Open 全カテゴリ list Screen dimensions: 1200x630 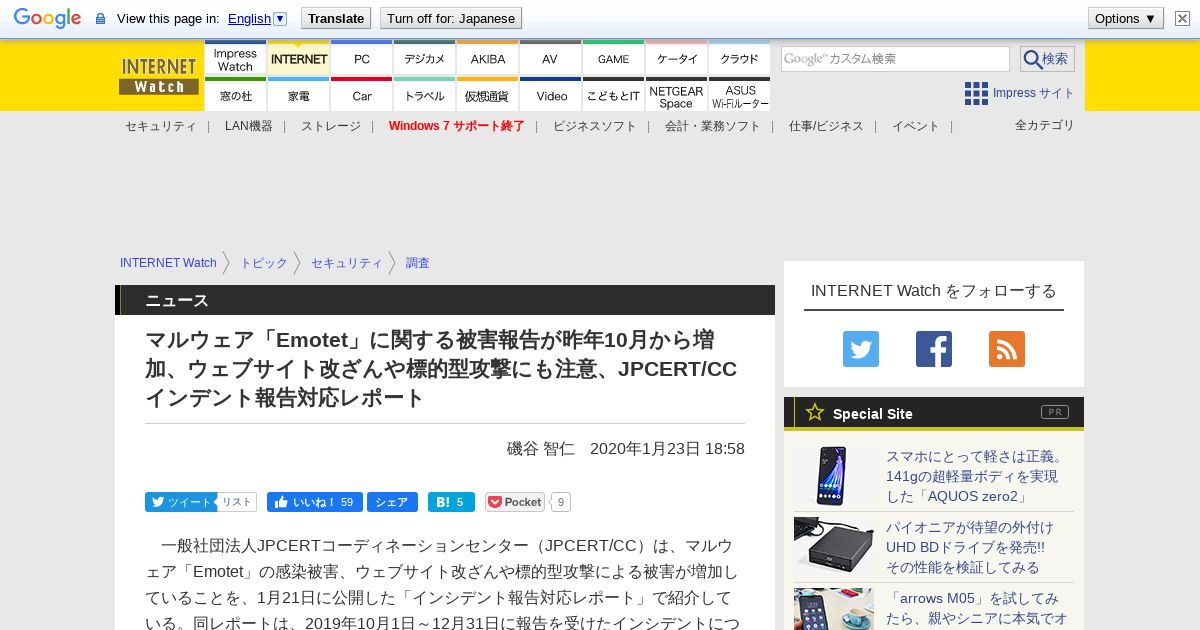click(1045, 125)
